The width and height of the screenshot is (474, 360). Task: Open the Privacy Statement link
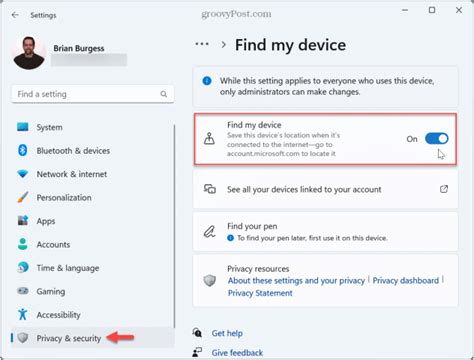pyautogui.click(x=260, y=293)
